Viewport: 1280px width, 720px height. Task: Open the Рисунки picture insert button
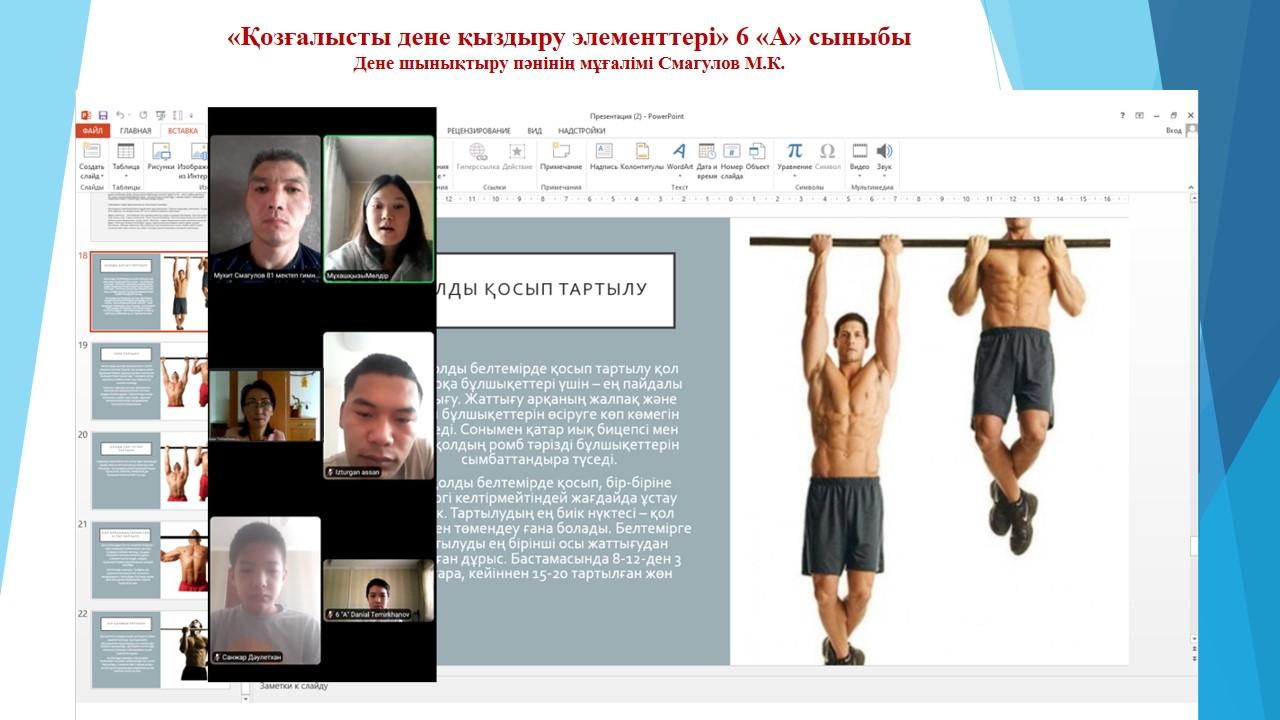point(160,152)
